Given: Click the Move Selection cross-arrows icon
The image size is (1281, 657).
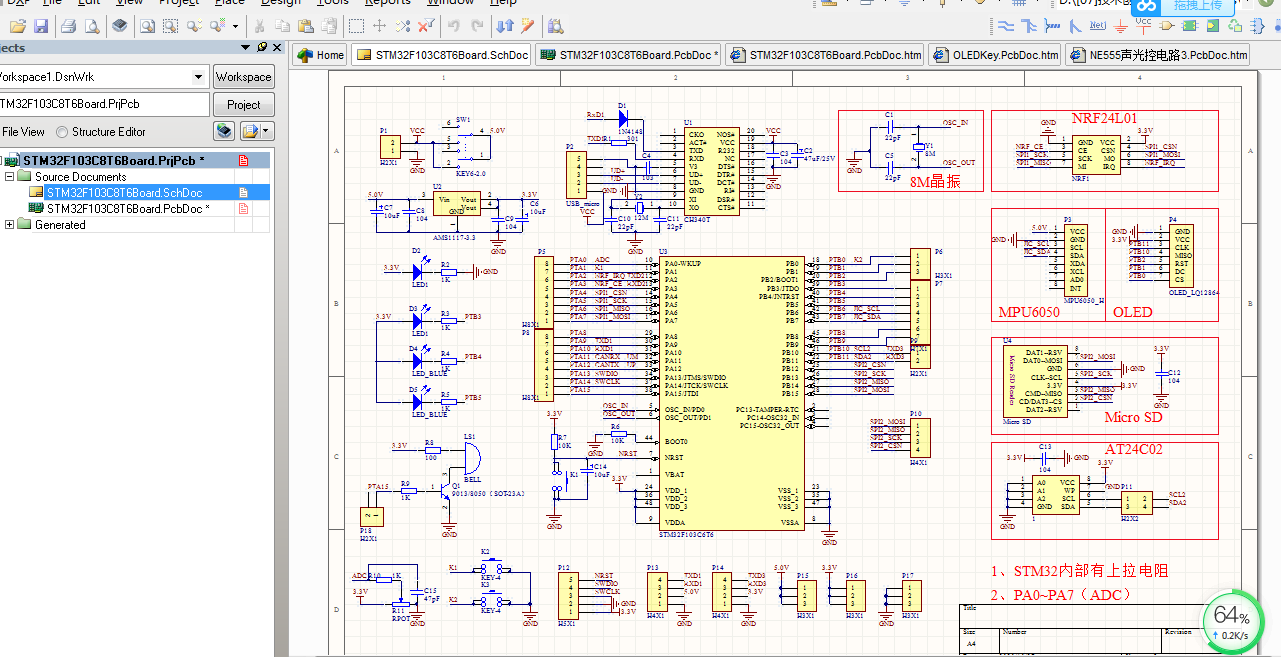Looking at the screenshot, I should coord(380,26).
